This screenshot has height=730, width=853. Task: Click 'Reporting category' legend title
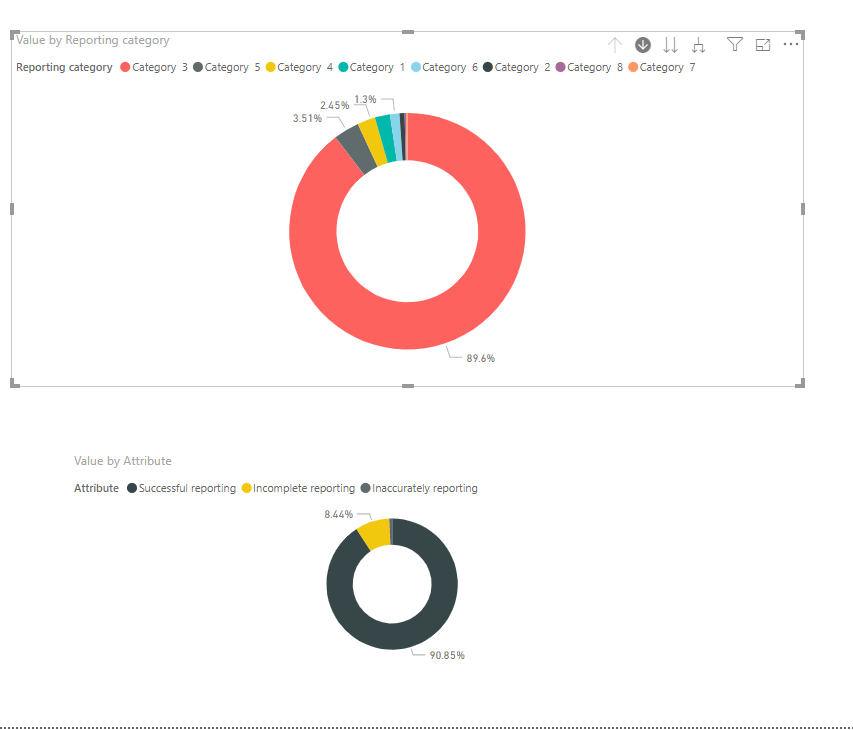point(64,67)
